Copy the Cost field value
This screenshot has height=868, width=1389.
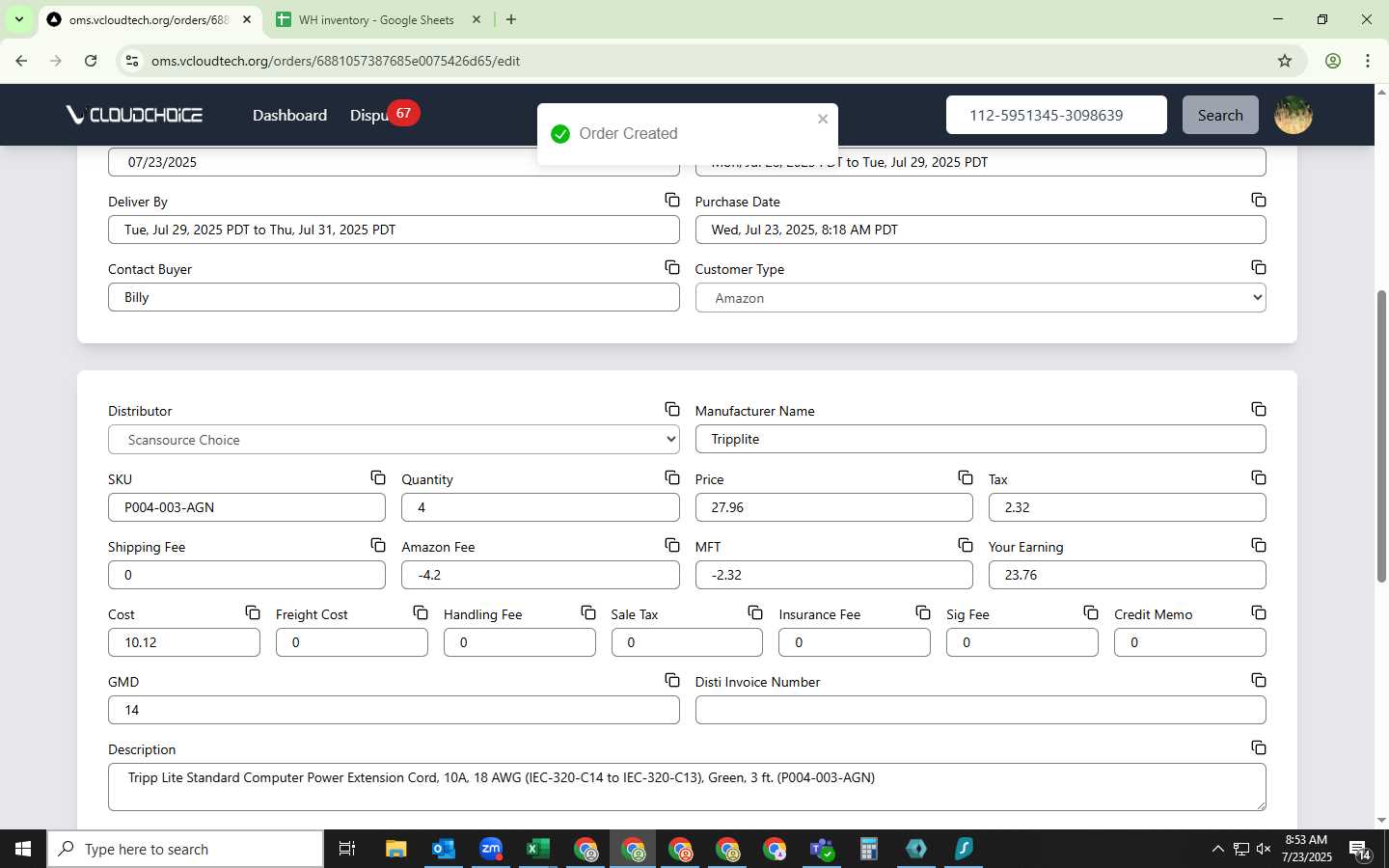pos(253,612)
